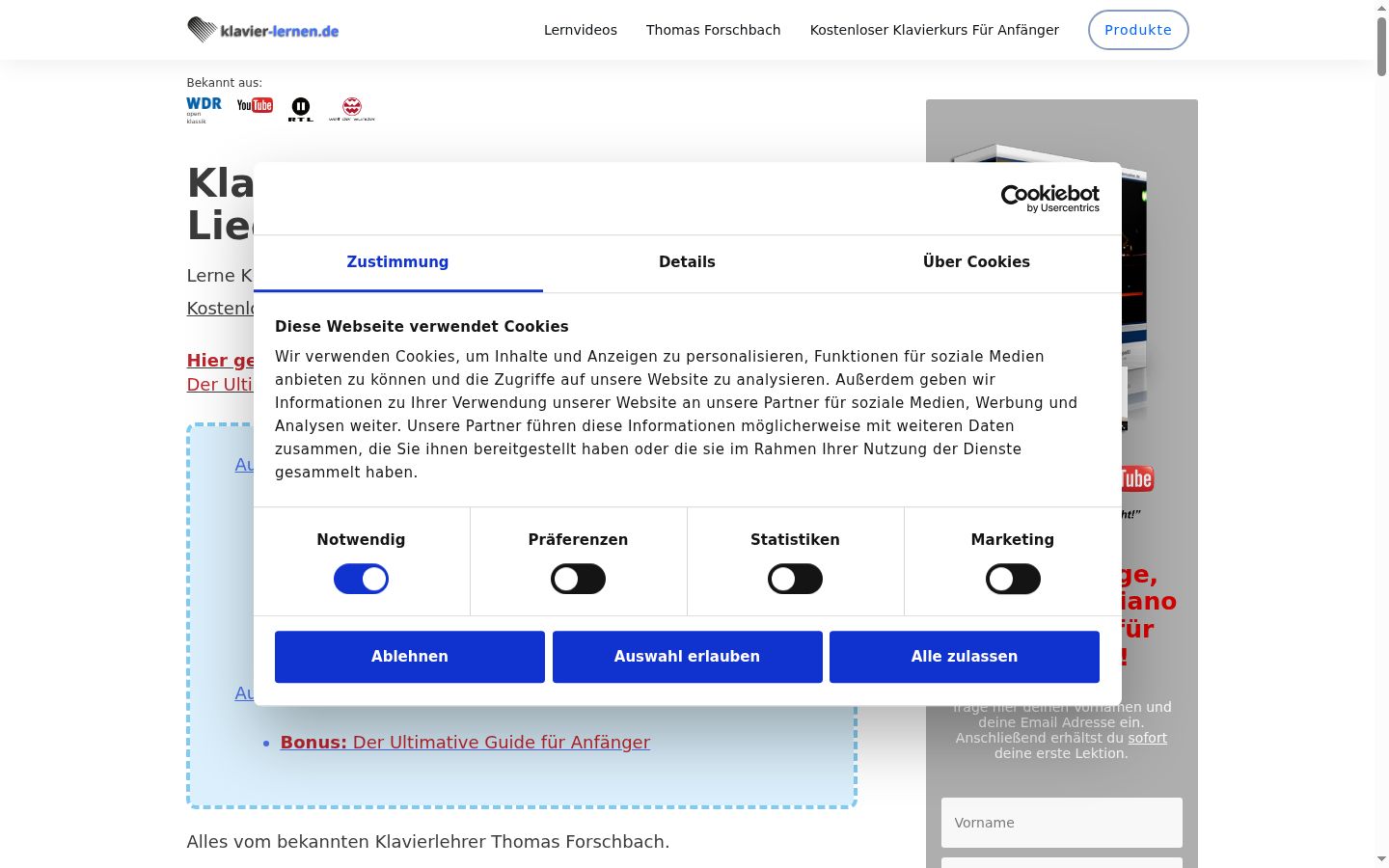This screenshot has height=868, width=1389.
Task: Enable the Präferenzen cookie switch
Action: pos(578,579)
